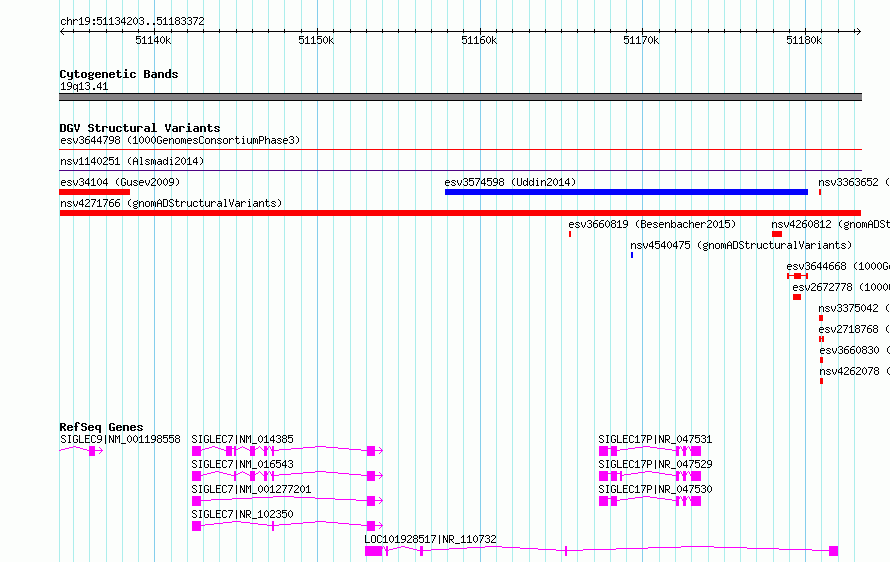890x562 pixels.
Task: Click the DGV Structural Variants track heading
Action: [x=140, y=128]
